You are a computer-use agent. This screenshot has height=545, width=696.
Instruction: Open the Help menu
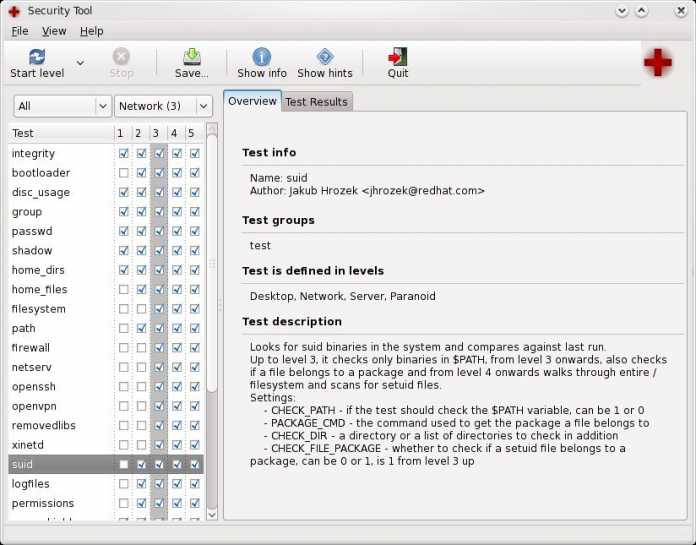click(x=91, y=31)
